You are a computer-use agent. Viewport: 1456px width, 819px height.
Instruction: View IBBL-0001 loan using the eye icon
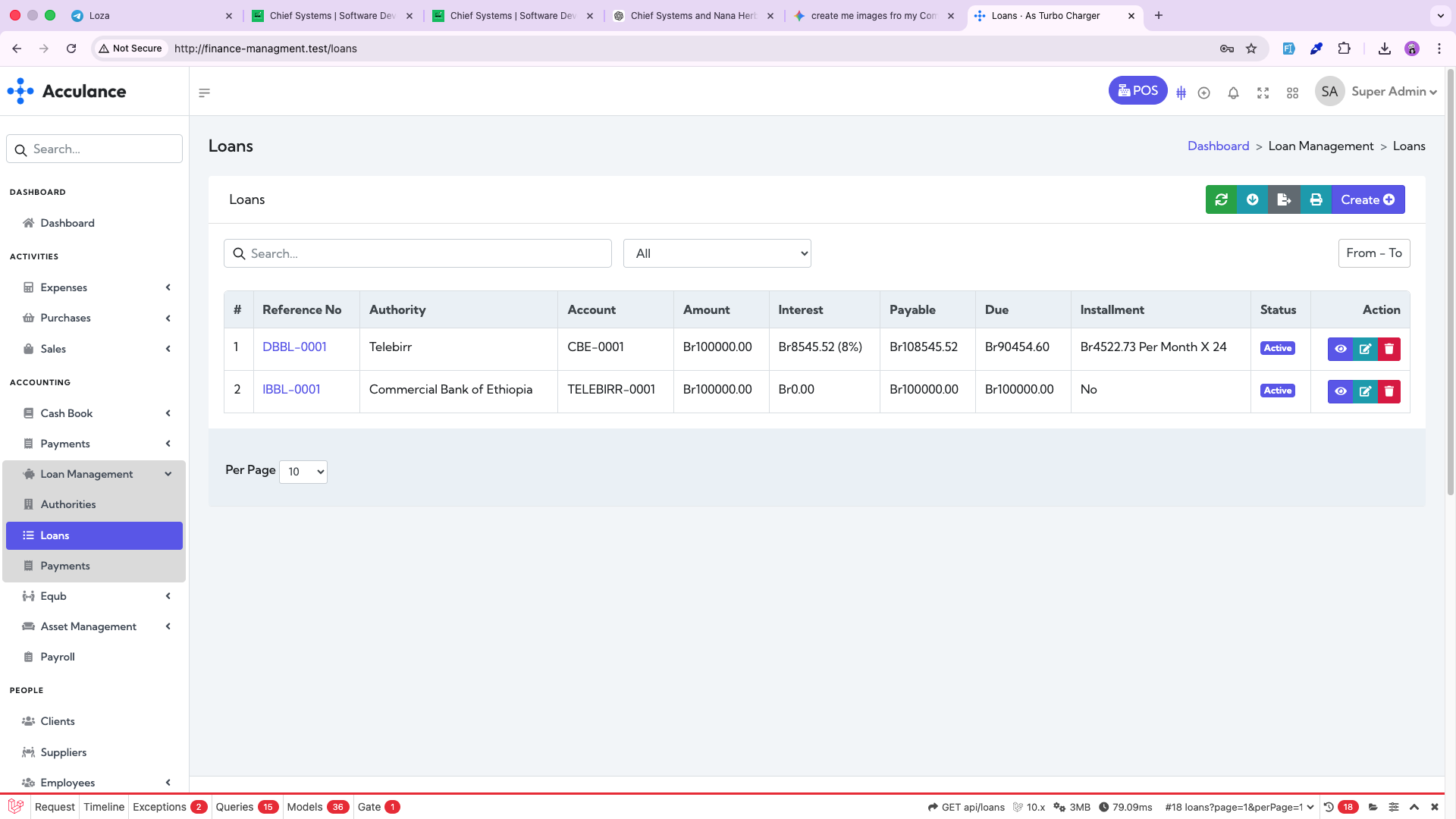[x=1341, y=391]
